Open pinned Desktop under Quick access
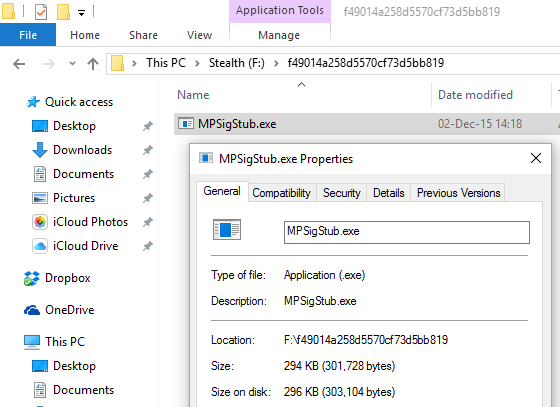 click(74, 126)
